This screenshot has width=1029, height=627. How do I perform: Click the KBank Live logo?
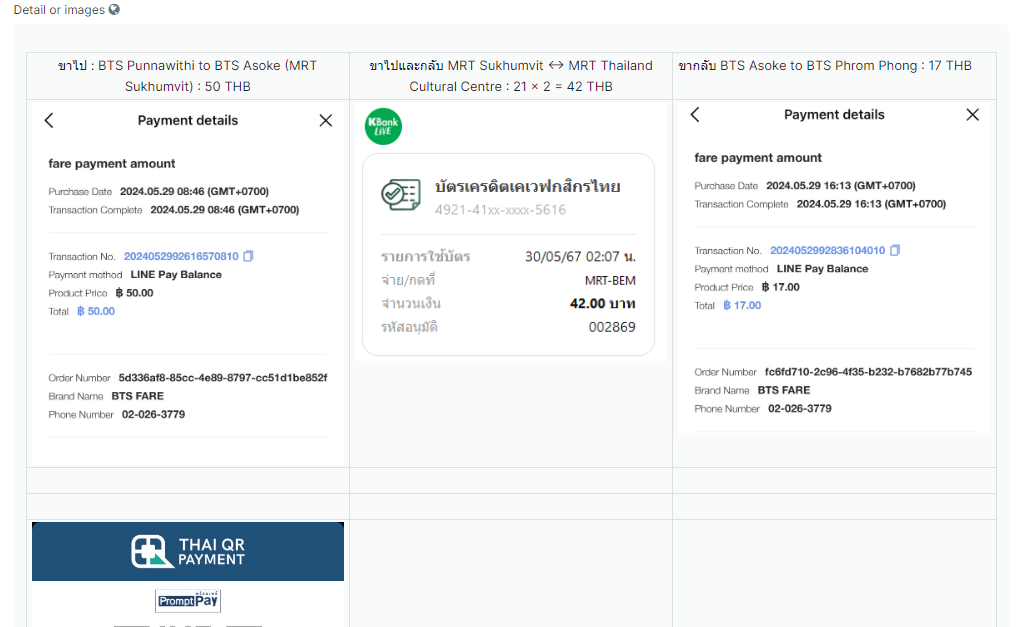383,126
